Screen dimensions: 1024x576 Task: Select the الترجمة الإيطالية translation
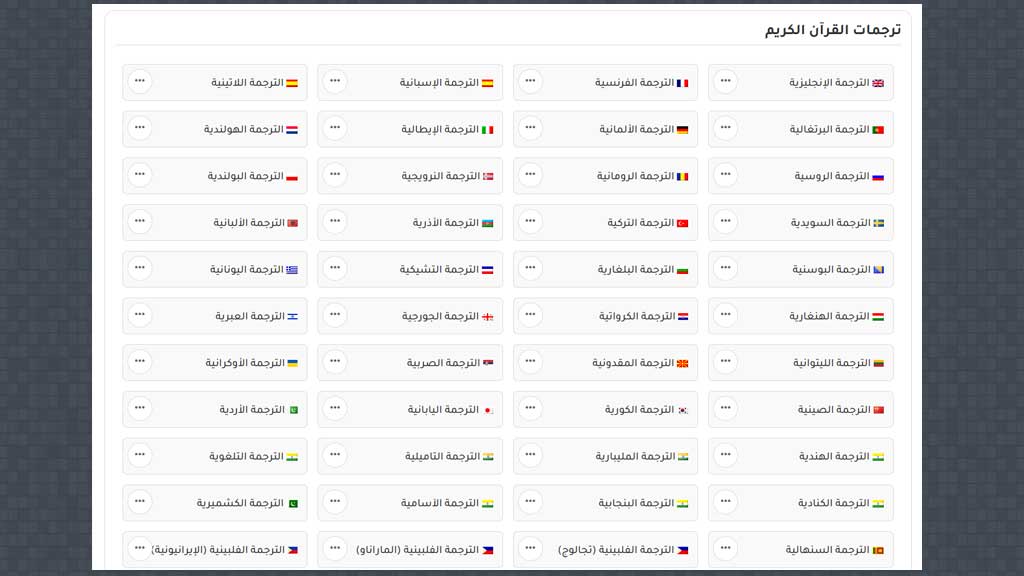pyautogui.click(x=440, y=130)
